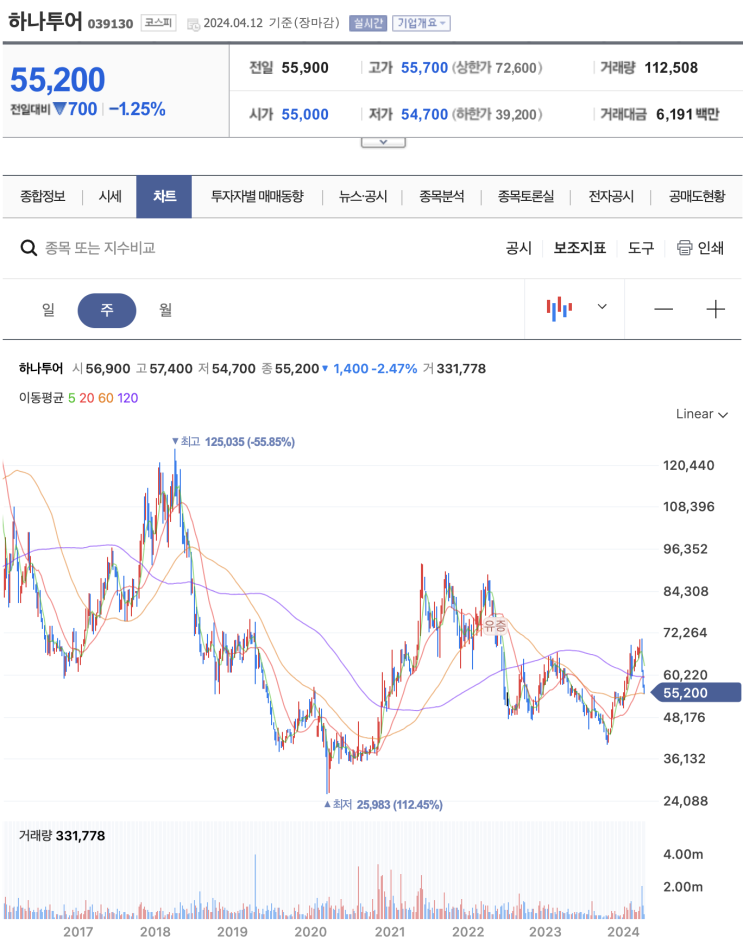Click the 하나투어 stock title

click(x=45, y=22)
